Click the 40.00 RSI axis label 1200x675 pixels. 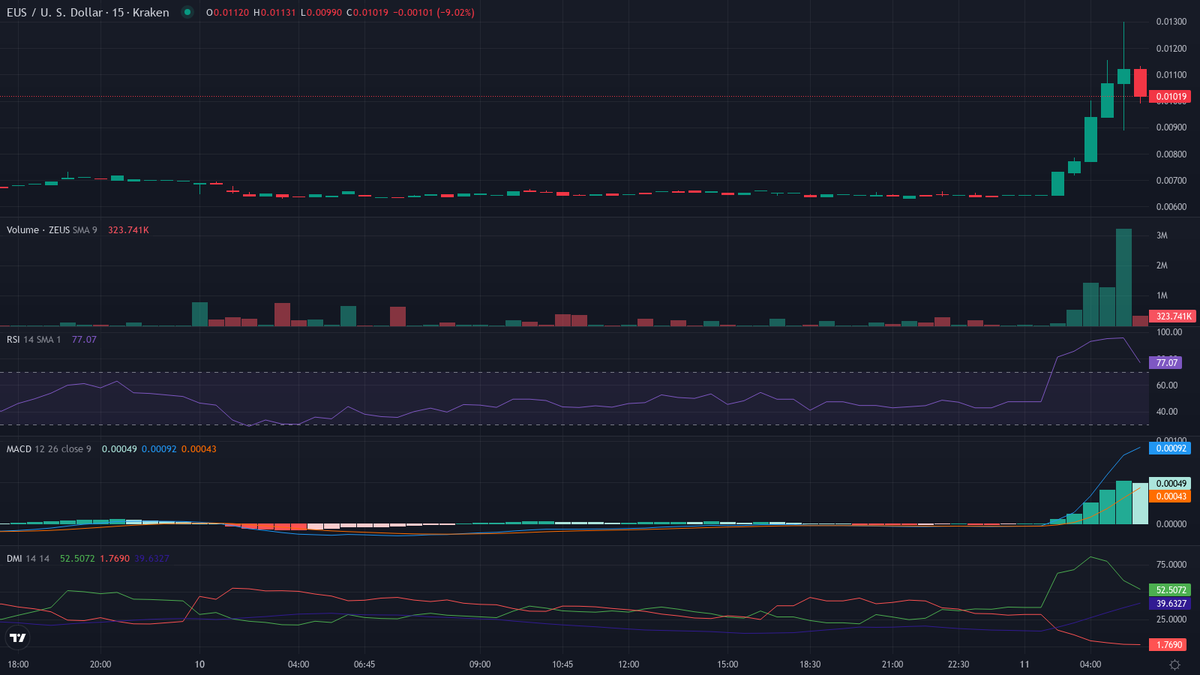coord(1165,412)
